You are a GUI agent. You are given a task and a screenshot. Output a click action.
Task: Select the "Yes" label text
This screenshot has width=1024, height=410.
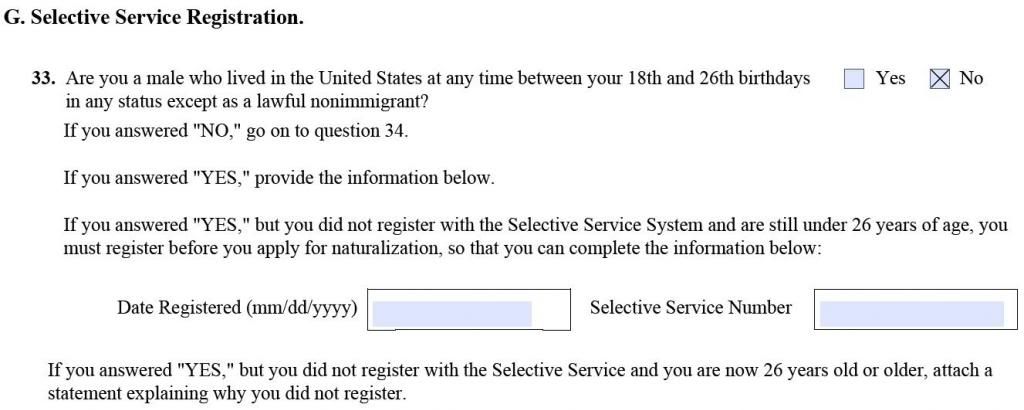[891, 78]
